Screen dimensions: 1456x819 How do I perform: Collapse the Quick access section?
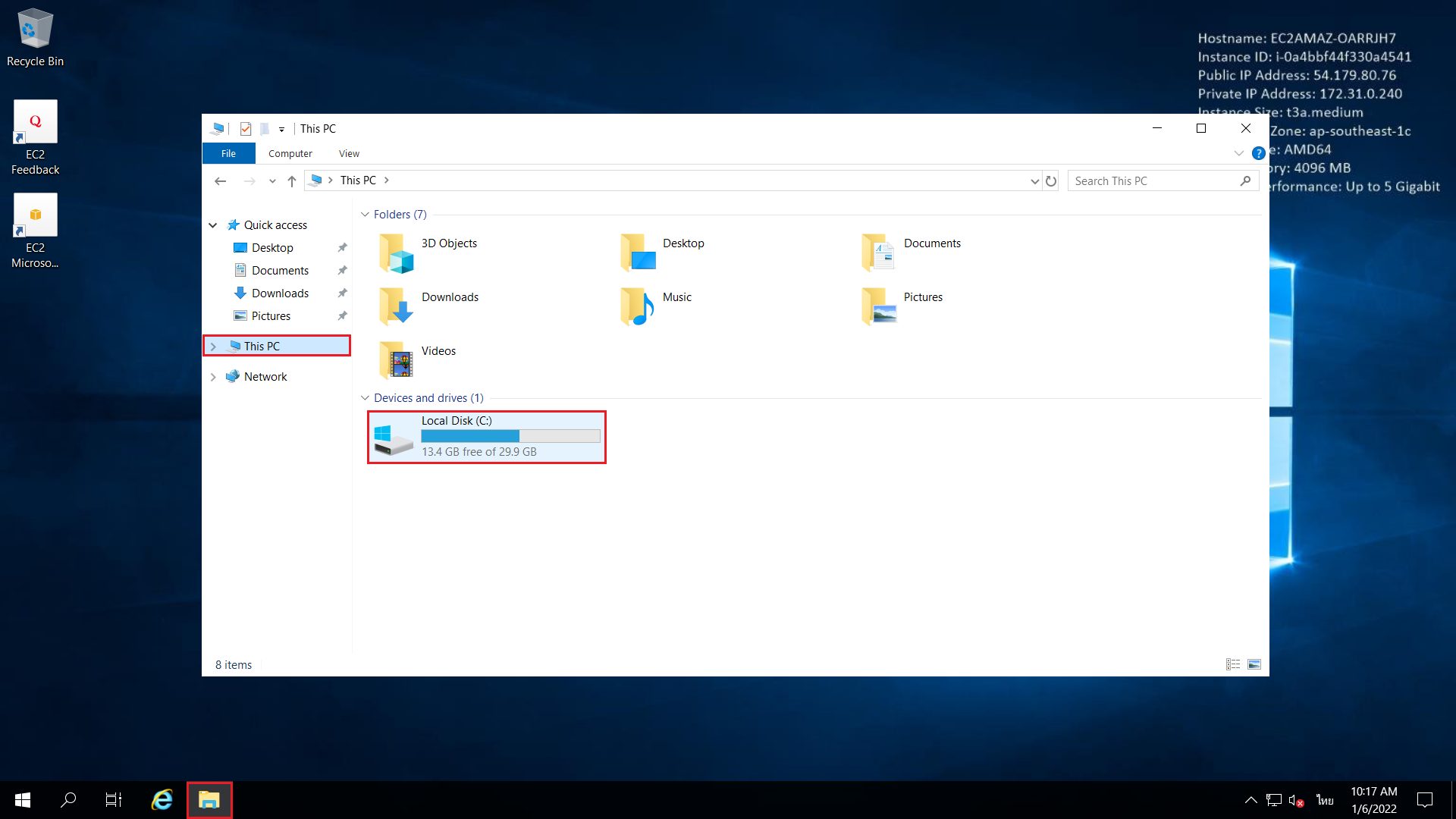pyautogui.click(x=213, y=224)
